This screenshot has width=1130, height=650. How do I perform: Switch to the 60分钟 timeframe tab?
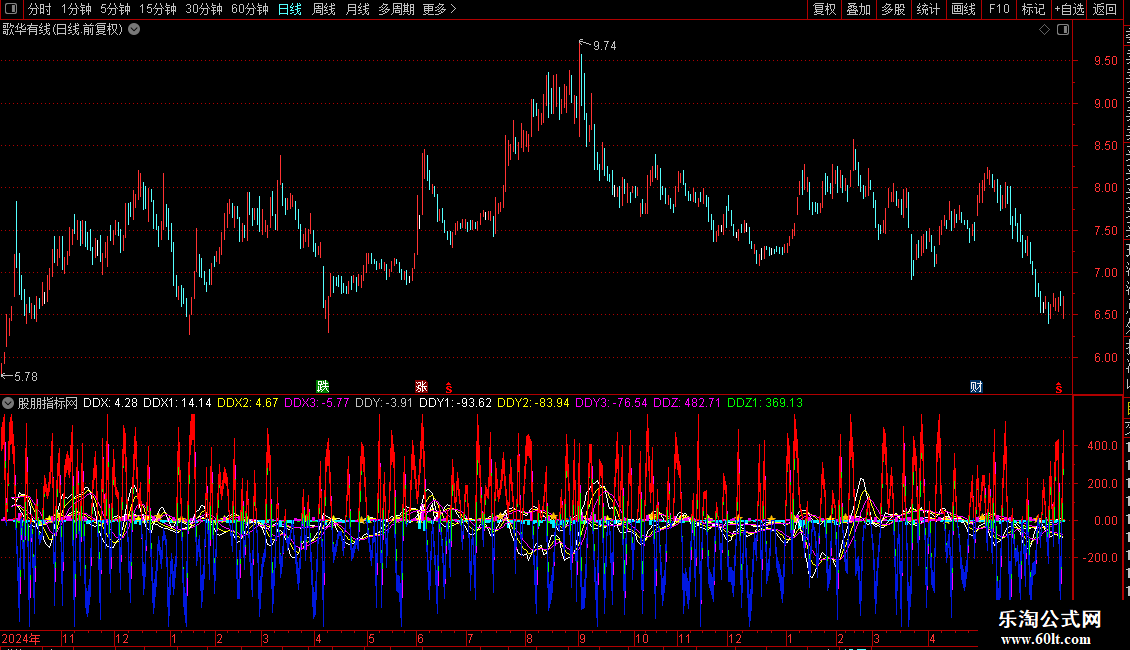[x=249, y=9]
